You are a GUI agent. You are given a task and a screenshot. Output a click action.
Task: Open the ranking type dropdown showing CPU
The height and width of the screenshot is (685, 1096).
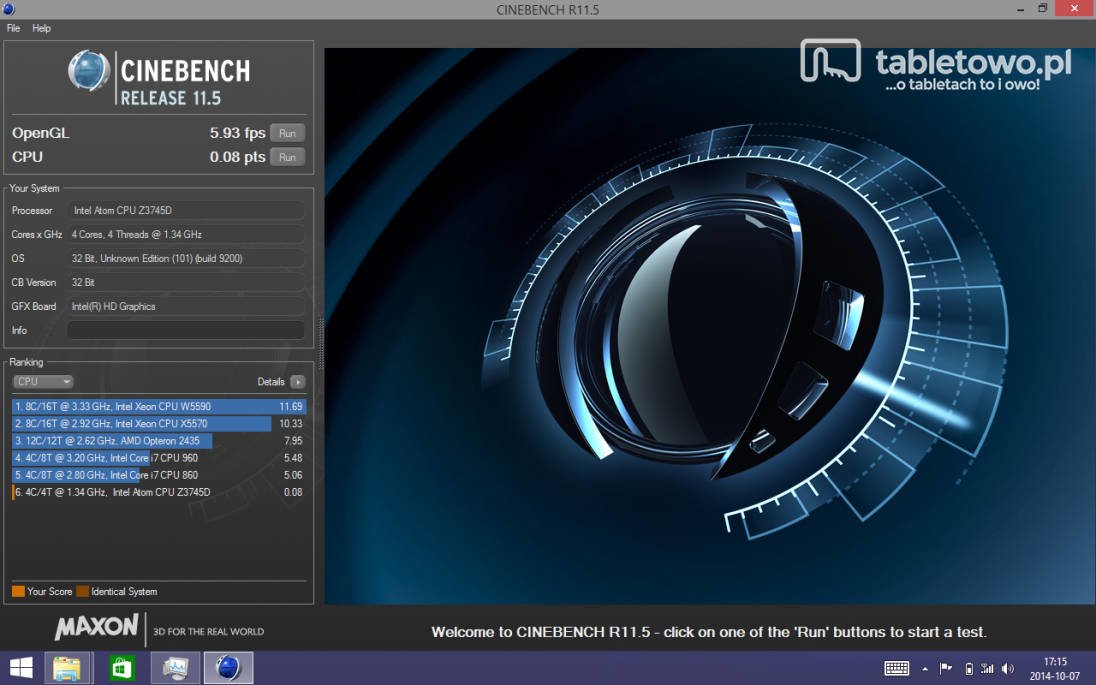point(43,382)
